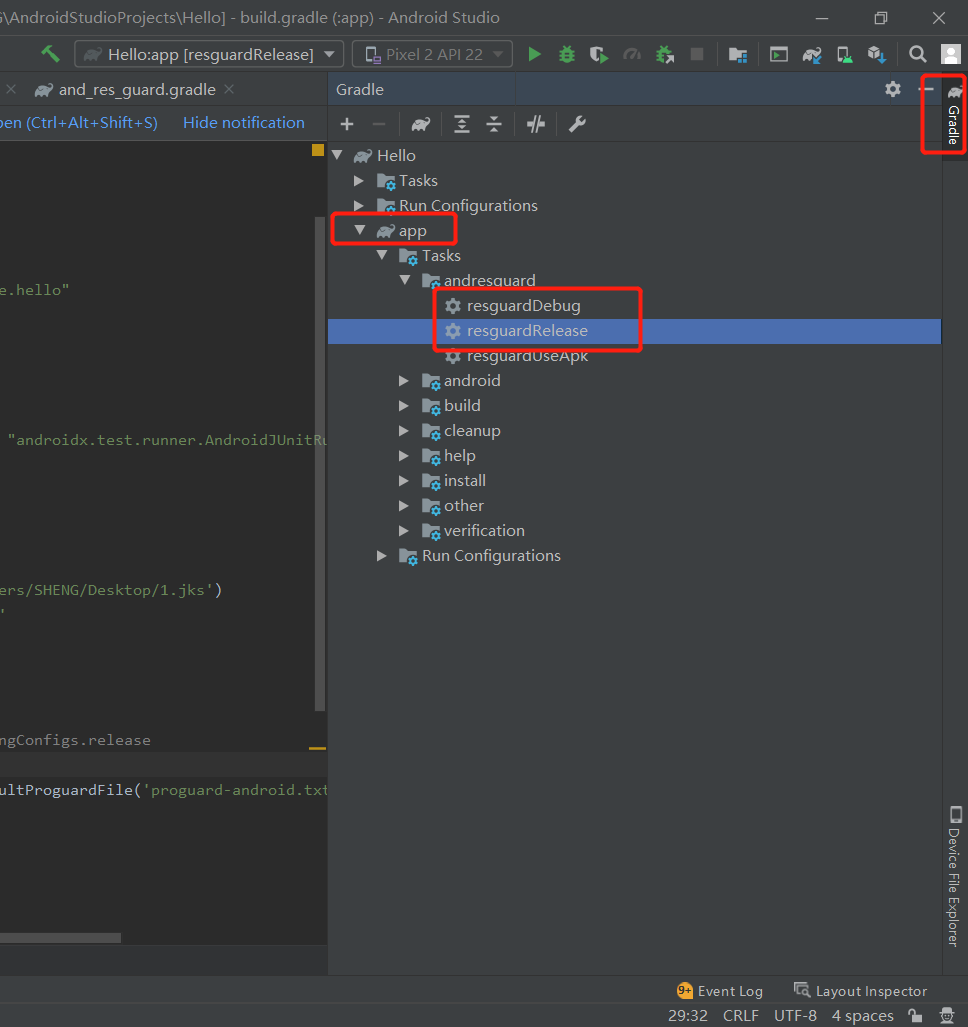Start debugging with the bug icon
968x1027 pixels.
pos(567,54)
